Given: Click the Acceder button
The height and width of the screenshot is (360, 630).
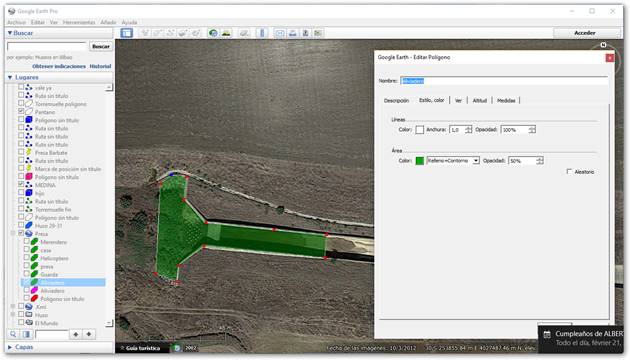Looking at the screenshot, I should point(585,33).
